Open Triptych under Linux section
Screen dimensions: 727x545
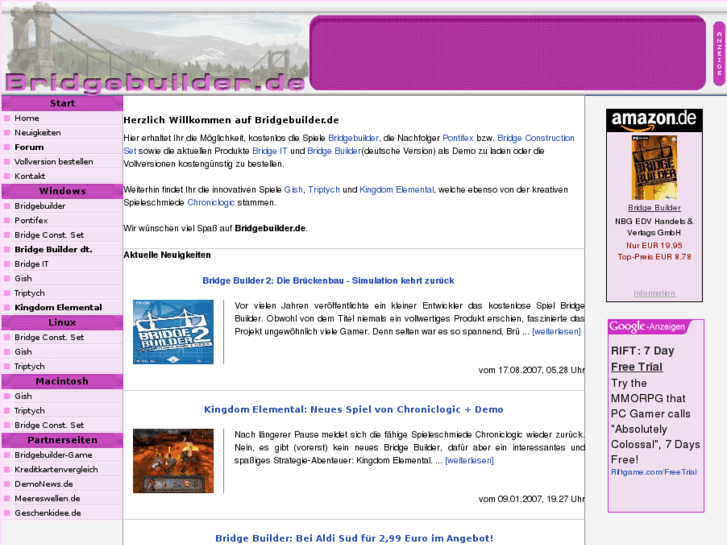point(30,366)
